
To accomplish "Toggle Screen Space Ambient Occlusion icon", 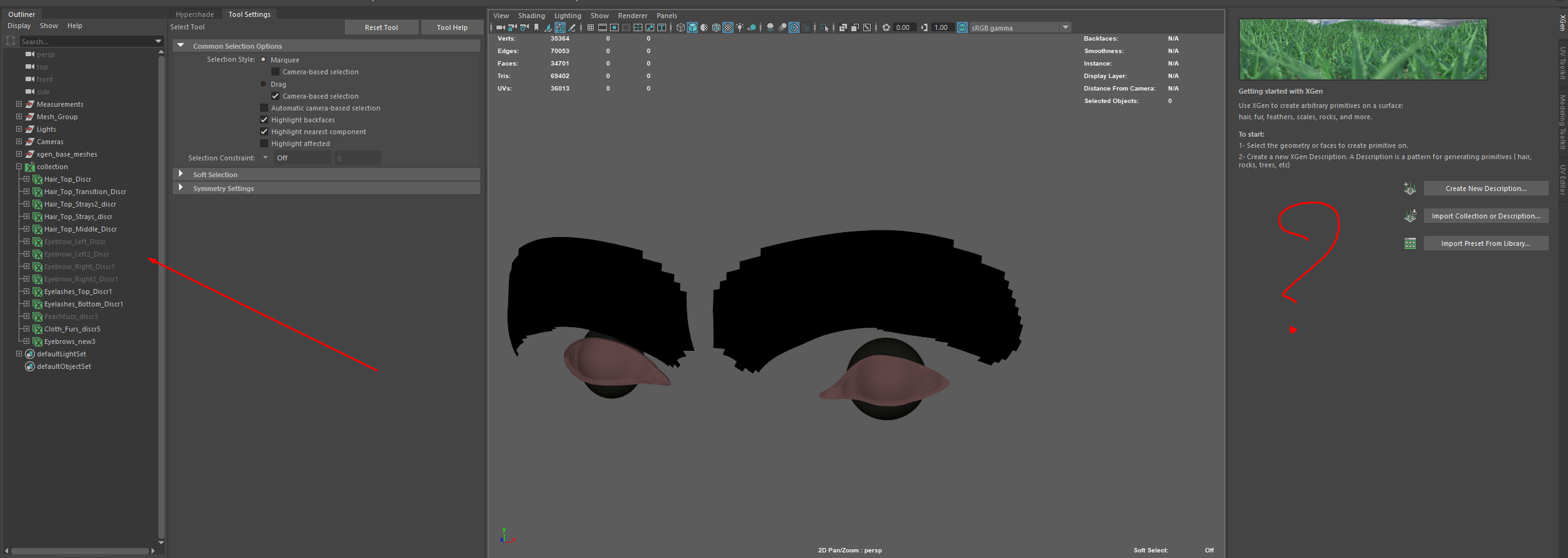I will [x=770, y=27].
